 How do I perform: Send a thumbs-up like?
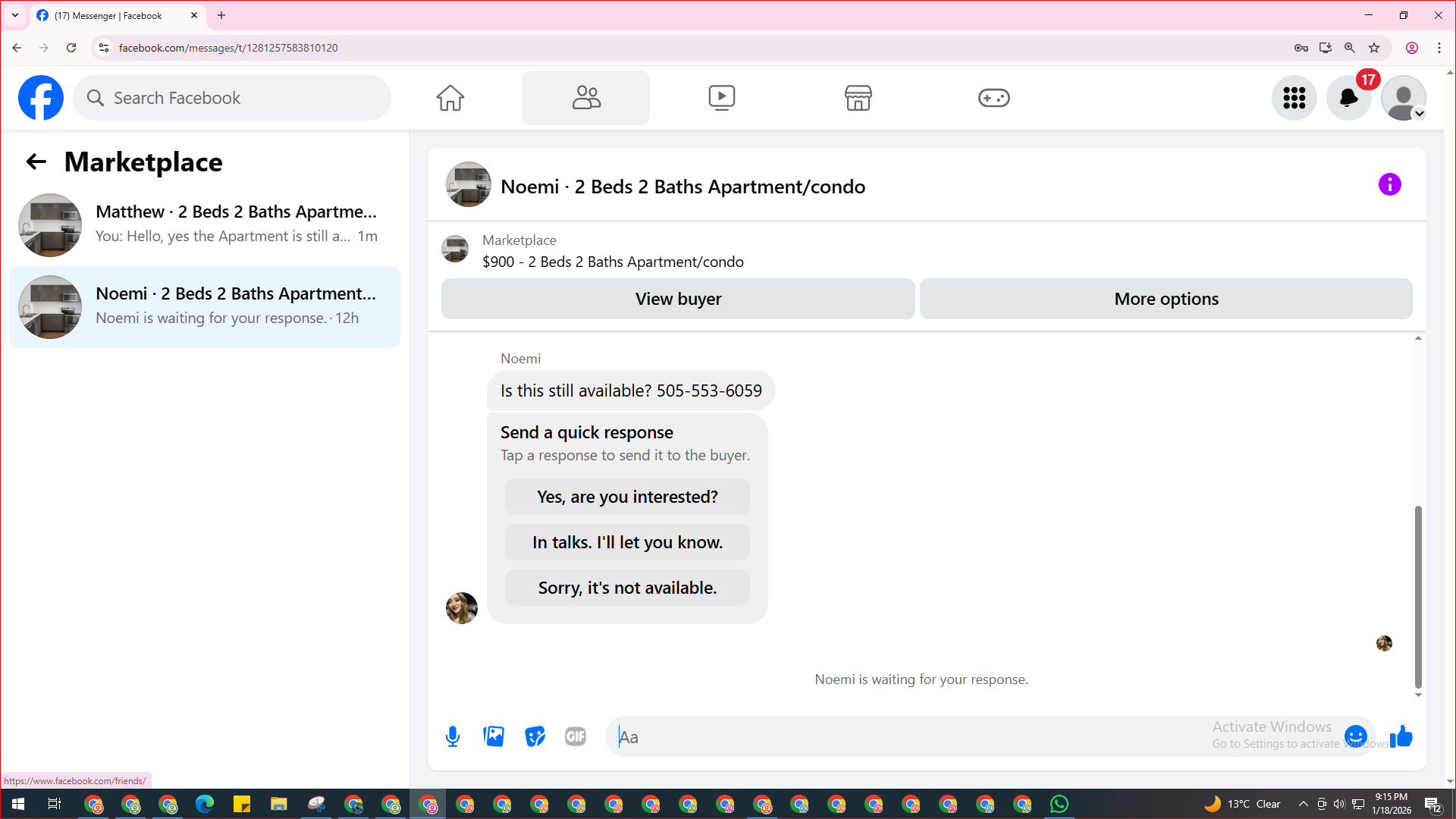[x=1401, y=736]
